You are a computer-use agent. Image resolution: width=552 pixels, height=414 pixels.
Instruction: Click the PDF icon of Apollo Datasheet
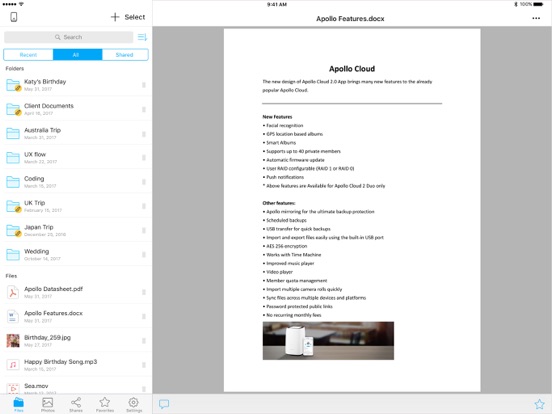[x=13, y=293]
